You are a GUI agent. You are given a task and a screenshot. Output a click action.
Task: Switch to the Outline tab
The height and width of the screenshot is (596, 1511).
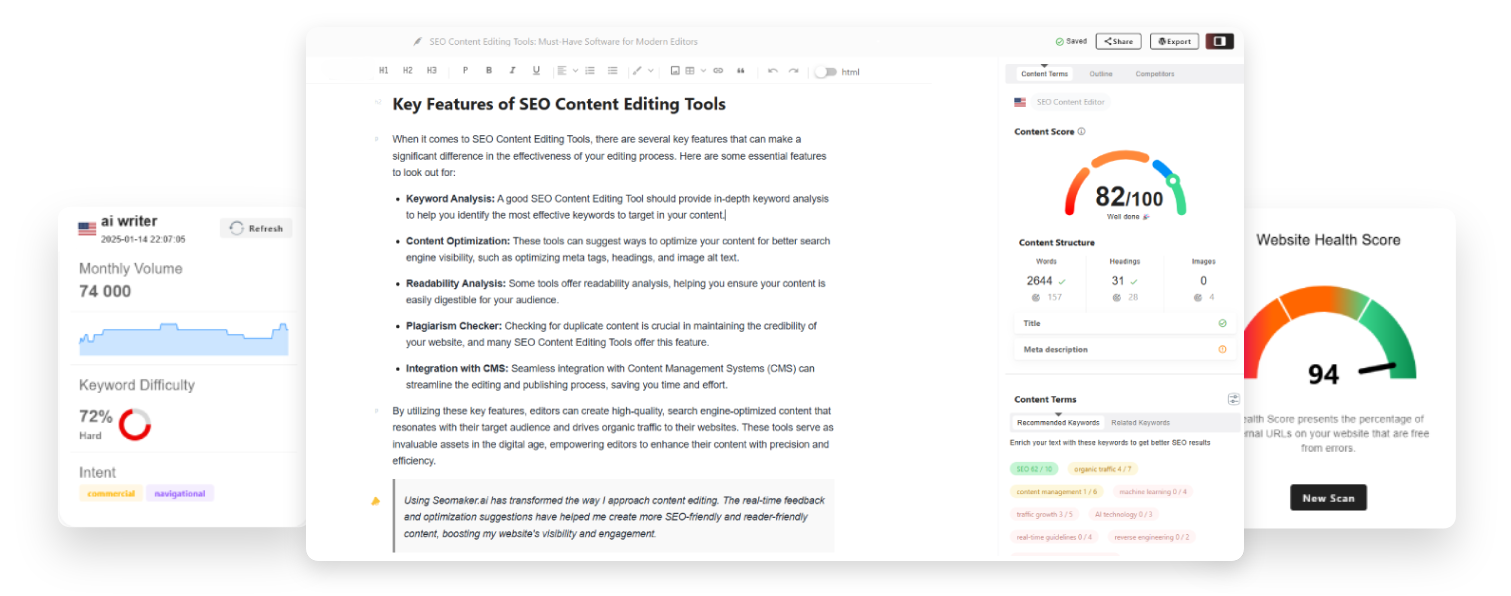[1102, 73]
